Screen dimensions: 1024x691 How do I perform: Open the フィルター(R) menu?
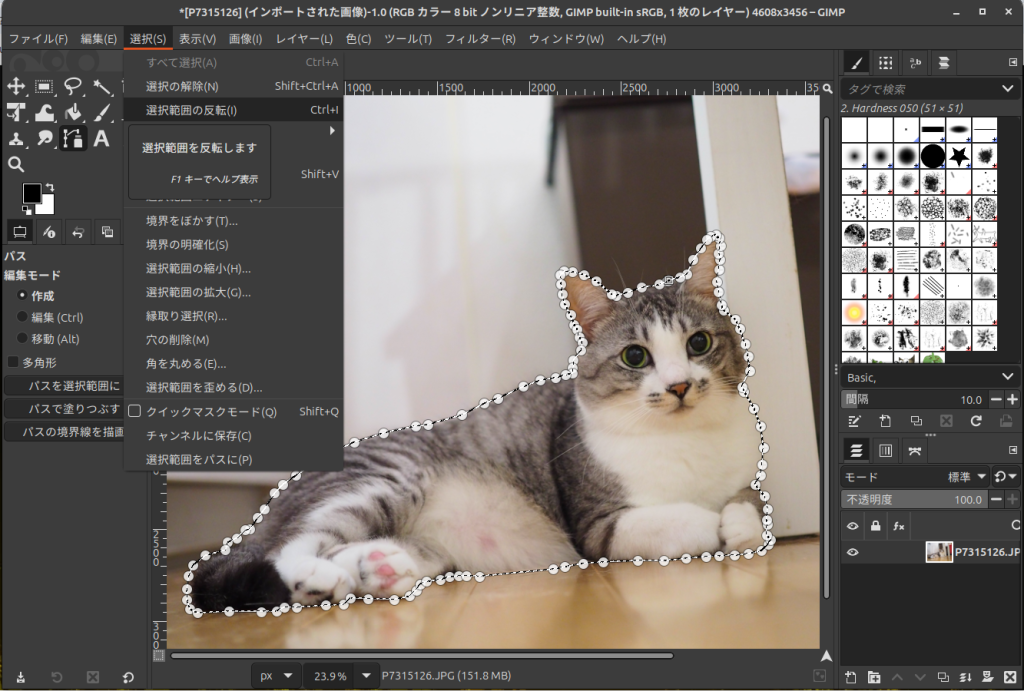pyautogui.click(x=479, y=39)
